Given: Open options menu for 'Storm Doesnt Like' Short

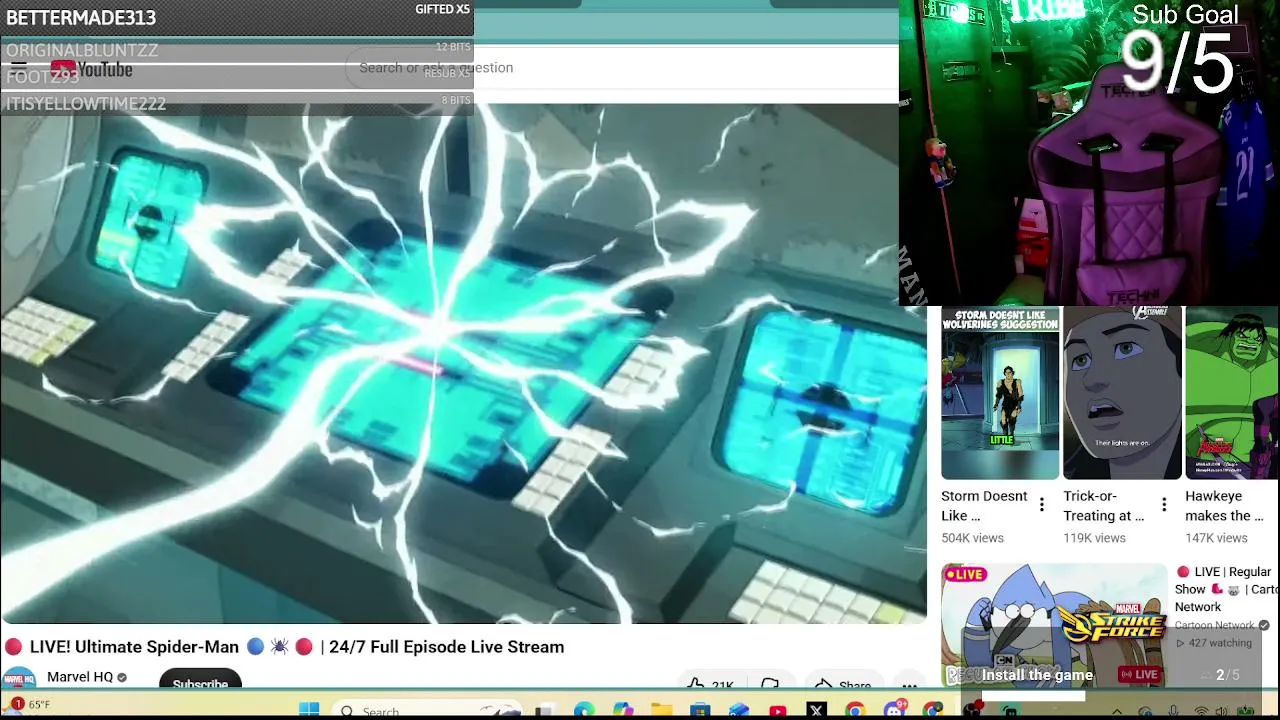Looking at the screenshot, I should coord(1042,505).
